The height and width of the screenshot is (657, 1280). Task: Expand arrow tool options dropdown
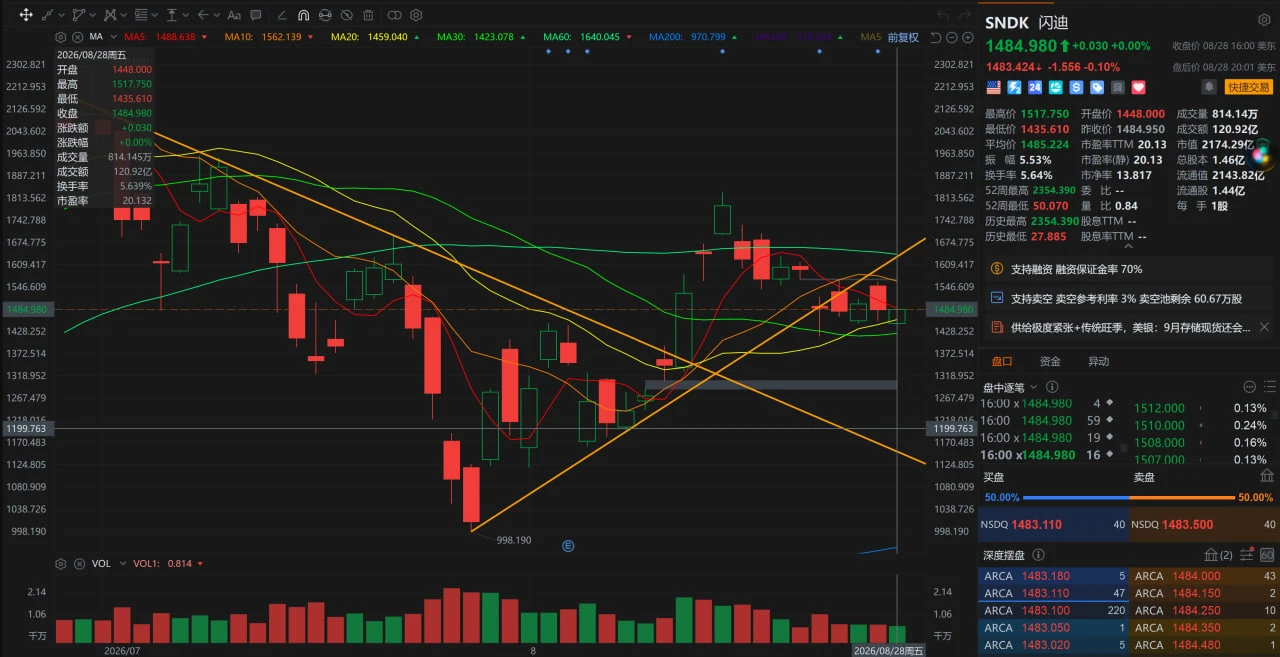(x=217, y=15)
